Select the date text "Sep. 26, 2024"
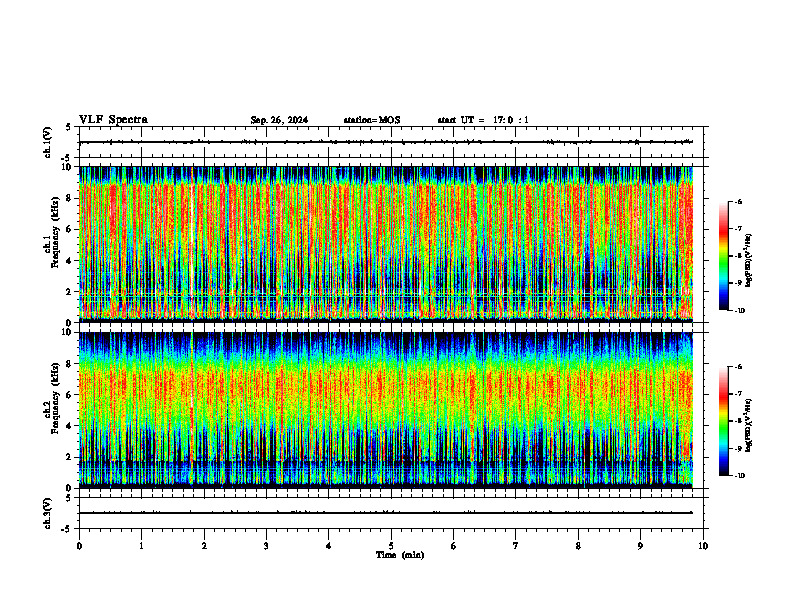Viewport: 792px width, 612px height. coord(279,120)
